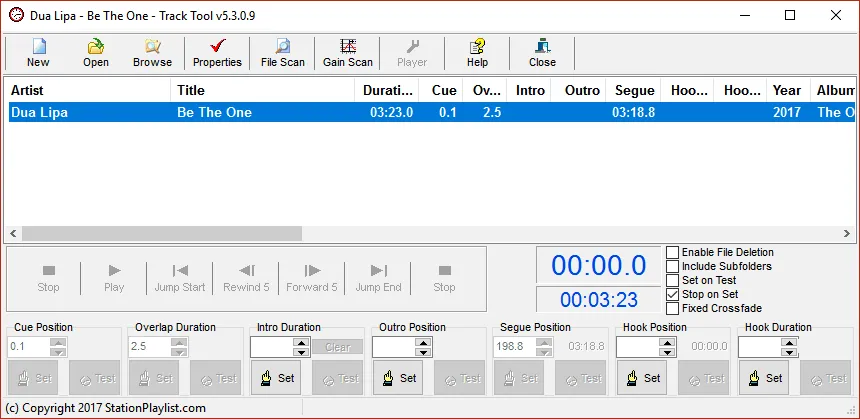Screen dimensions: 860x419
Task: Click the Browse folder icon
Action: (152, 53)
